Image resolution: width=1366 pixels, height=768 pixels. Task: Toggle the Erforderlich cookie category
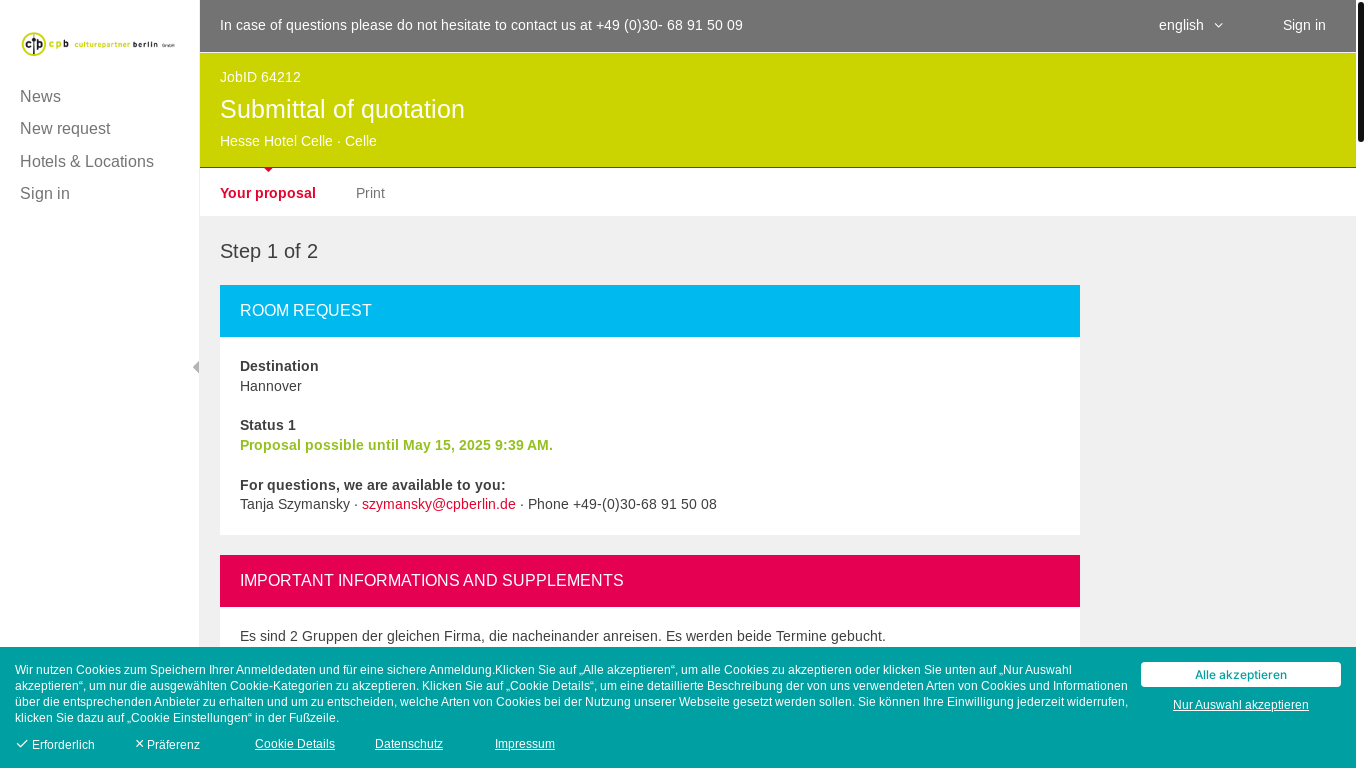coord(55,744)
